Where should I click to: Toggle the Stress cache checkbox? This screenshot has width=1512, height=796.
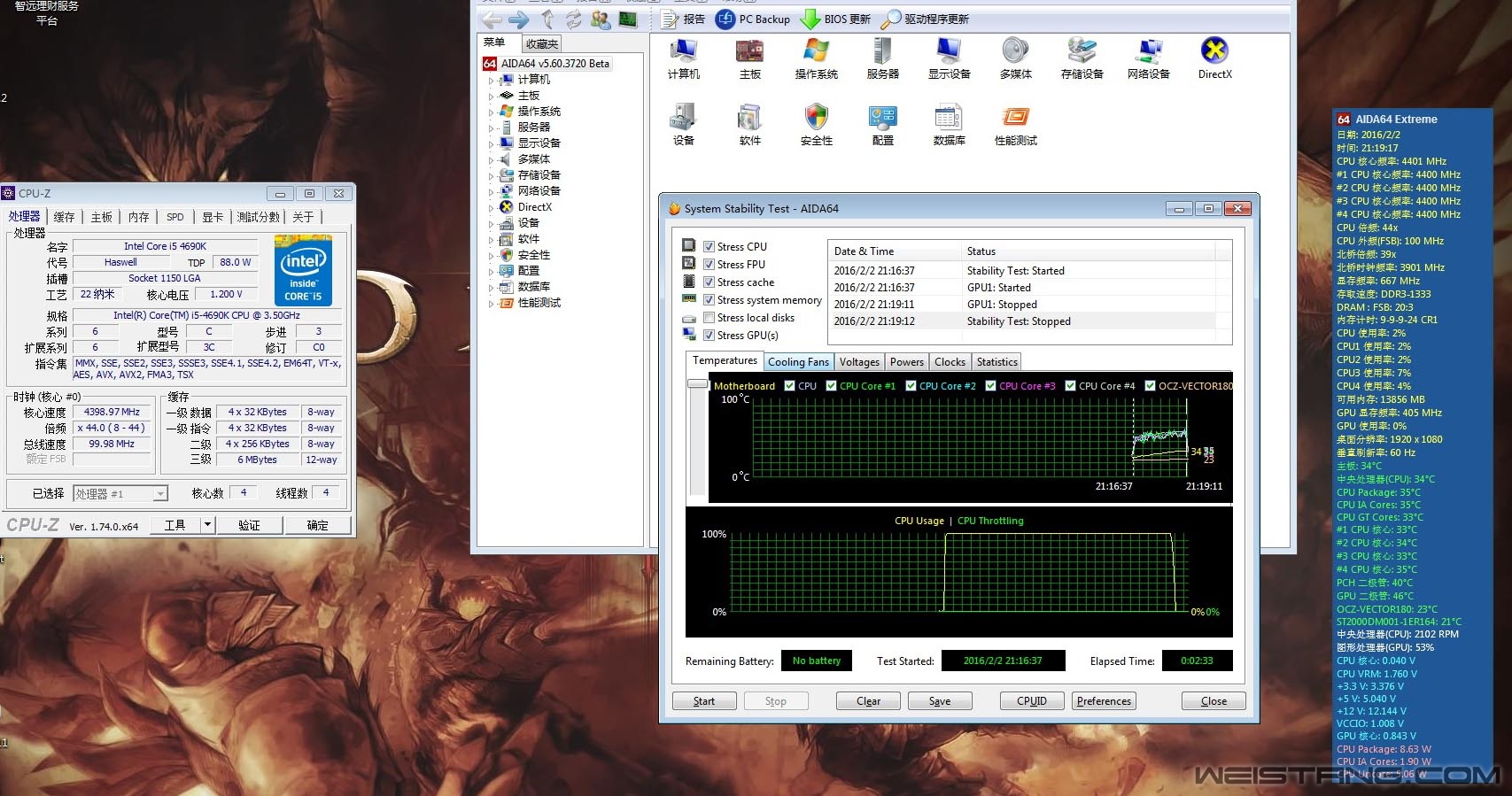(709, 282)
